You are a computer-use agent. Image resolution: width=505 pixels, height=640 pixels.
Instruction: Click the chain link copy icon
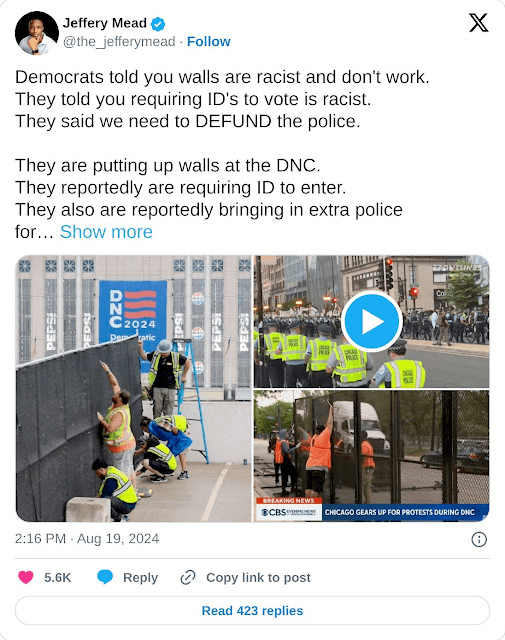click(188, 577)
